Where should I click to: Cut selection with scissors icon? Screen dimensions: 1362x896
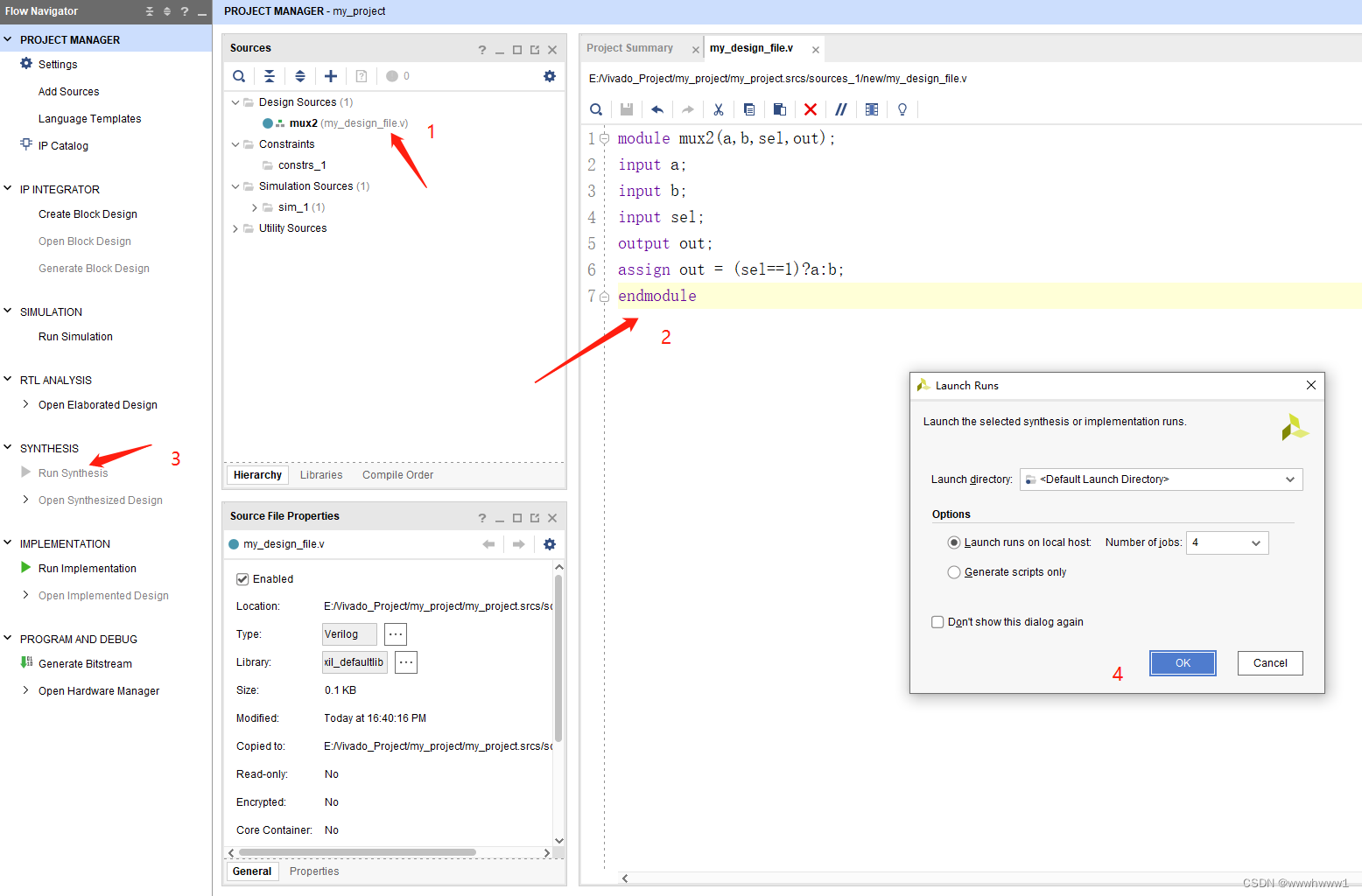tap(719, 109)
